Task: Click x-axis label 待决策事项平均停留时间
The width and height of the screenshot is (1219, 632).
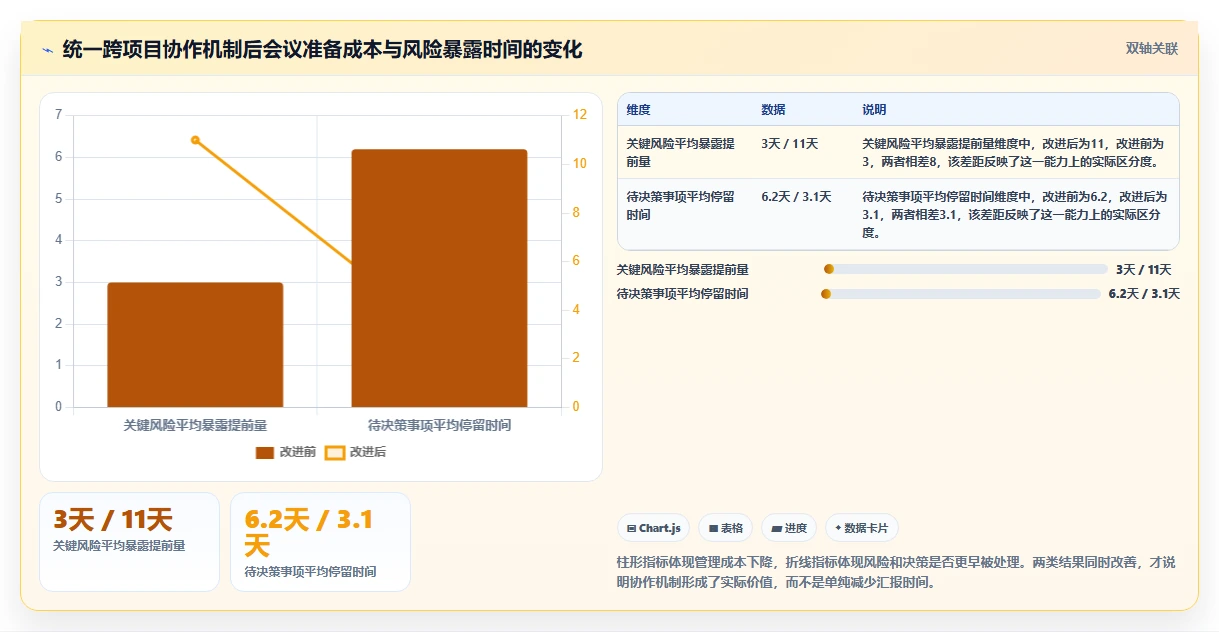Action: point(439,425)
